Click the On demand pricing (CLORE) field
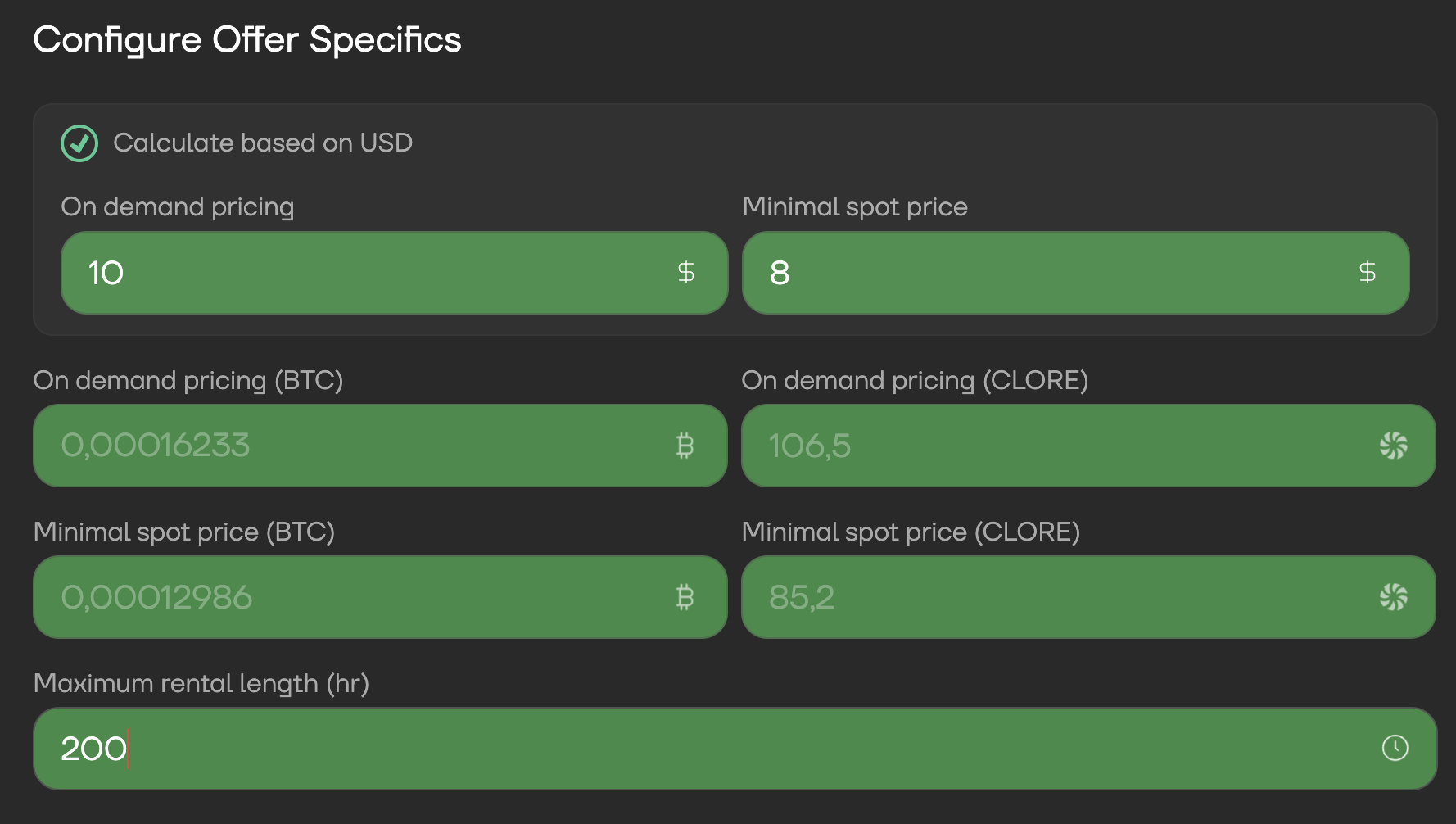Screen dimensions: 1456x824 (1056, 446)
